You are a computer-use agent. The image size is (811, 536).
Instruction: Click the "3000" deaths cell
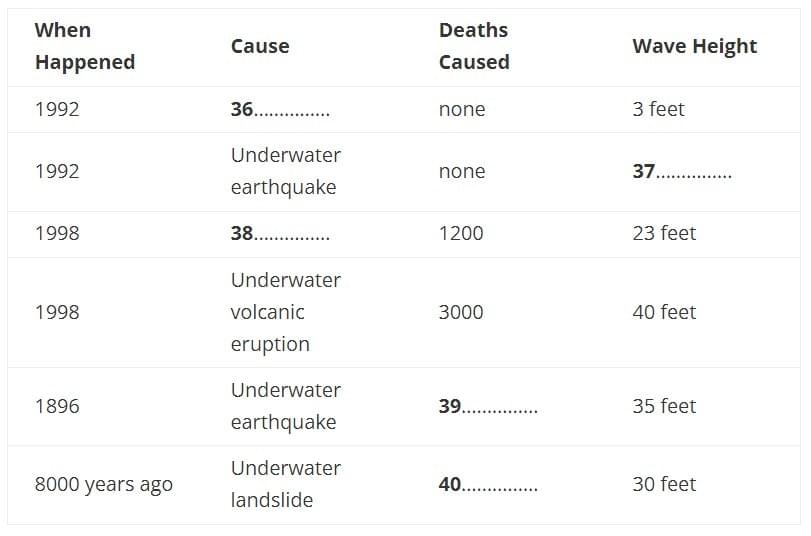pyautogui.click(x=460, y=312)
